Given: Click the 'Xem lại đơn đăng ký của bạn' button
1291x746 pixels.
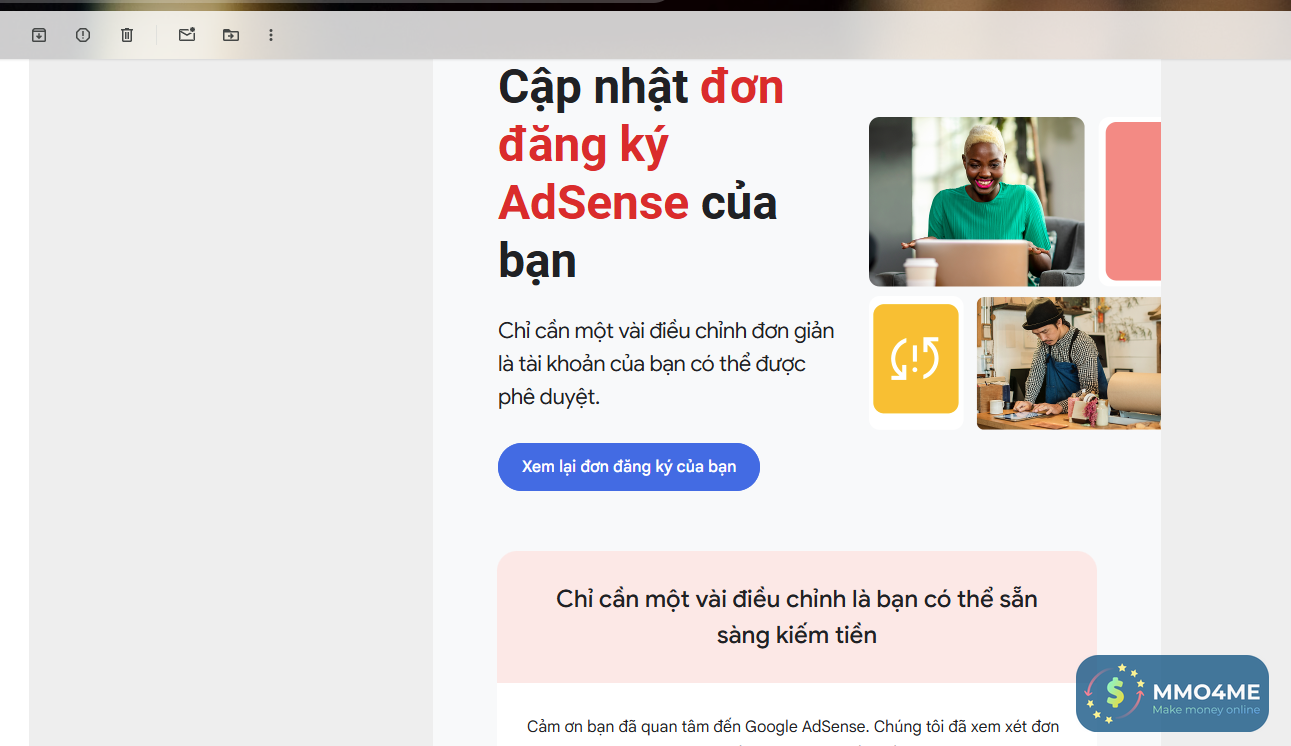Looking at the screenshot, I should point(629,467).
